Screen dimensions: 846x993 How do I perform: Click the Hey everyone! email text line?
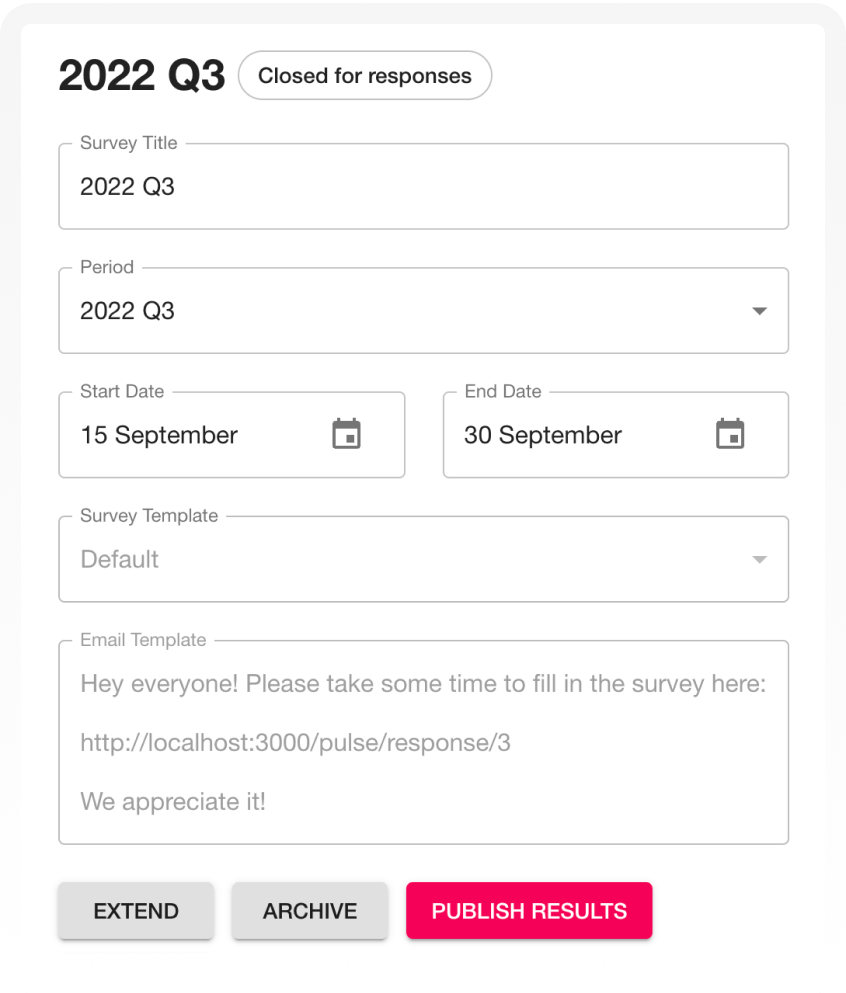pos(423,684)
